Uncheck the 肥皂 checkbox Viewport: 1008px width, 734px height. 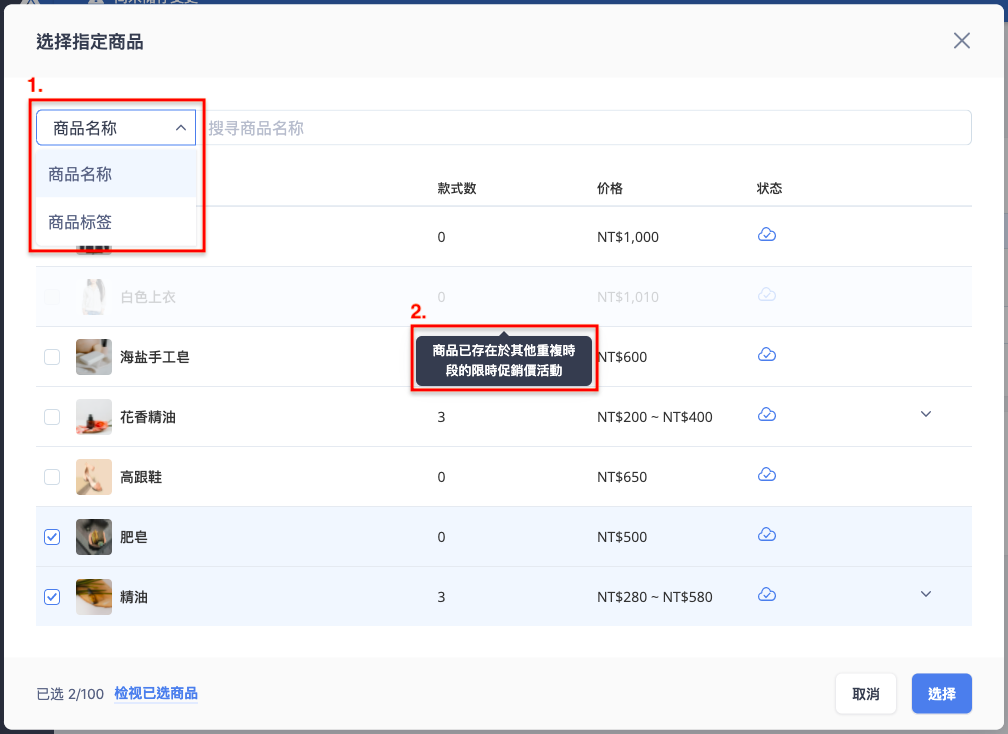coord(52,537)
